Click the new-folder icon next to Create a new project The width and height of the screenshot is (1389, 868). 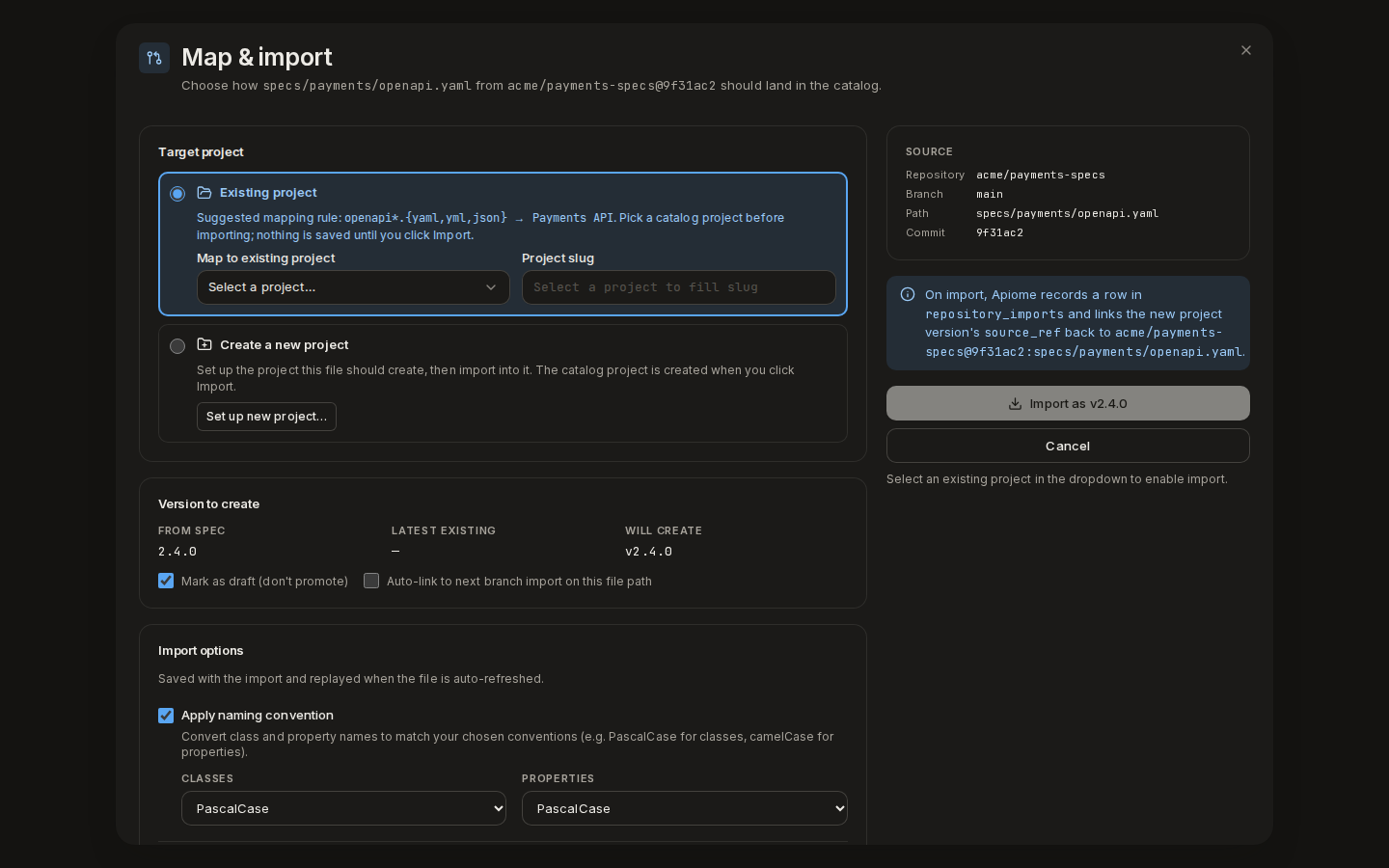(x=204, y=344)
